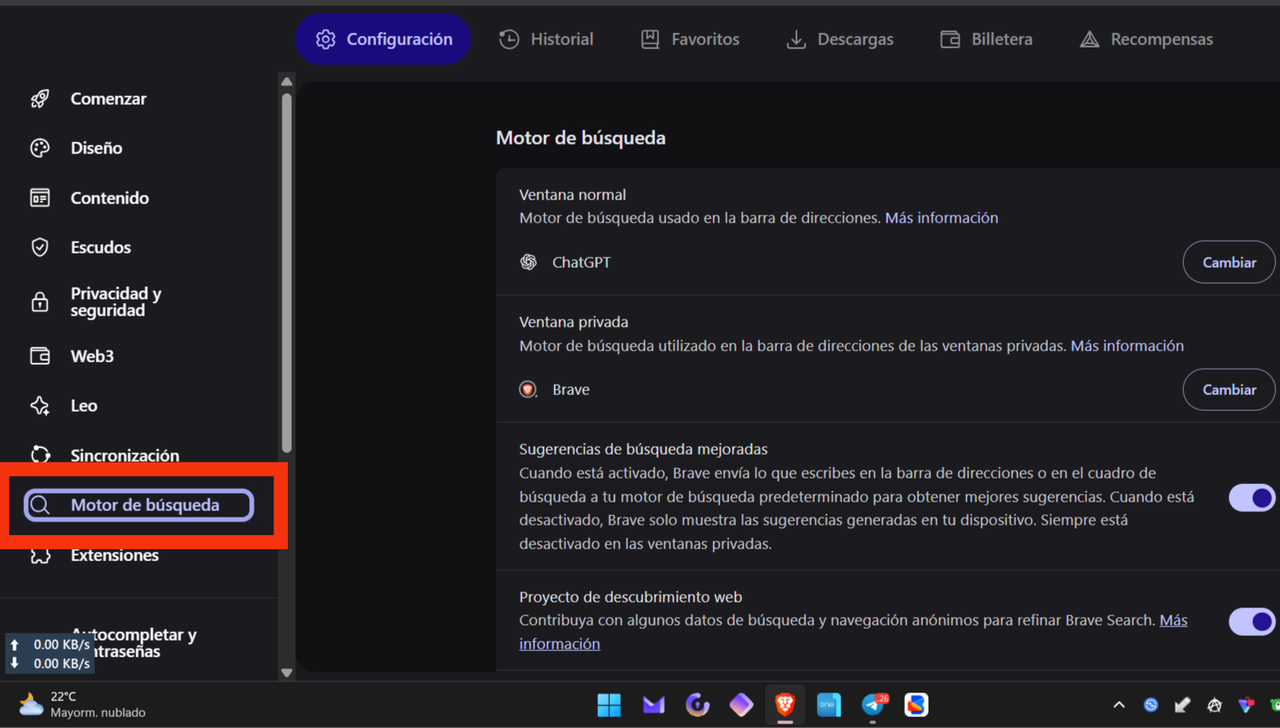The image size is (1280, 728).
Task: Select Sincronización in the settings sidebar
Action: (125, 455)
